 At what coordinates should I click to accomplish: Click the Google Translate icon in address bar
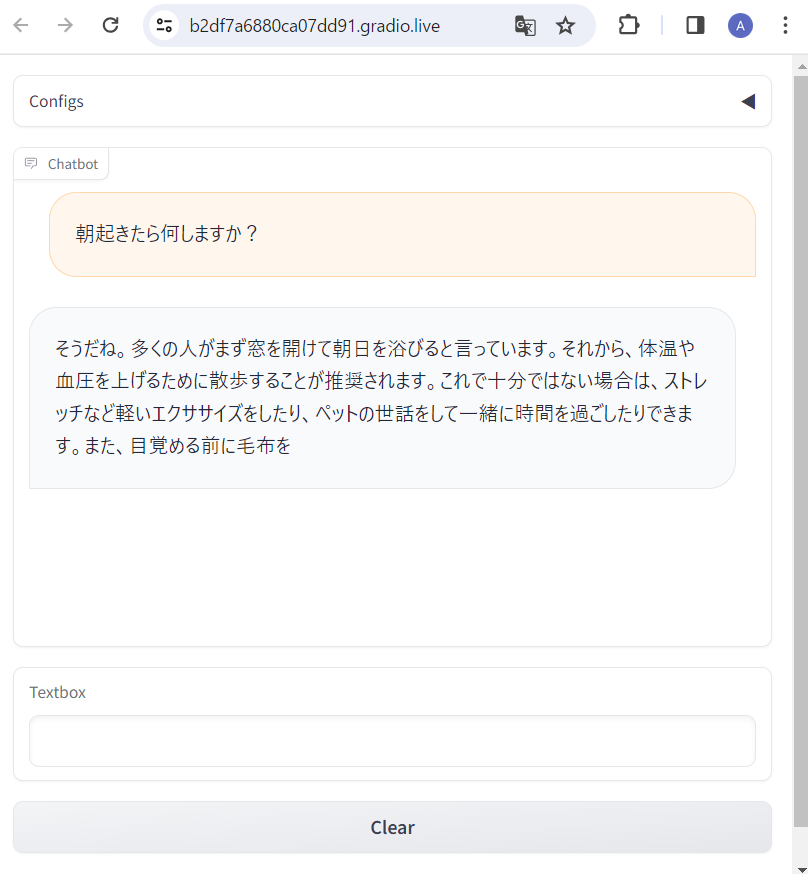pos(524,25)
